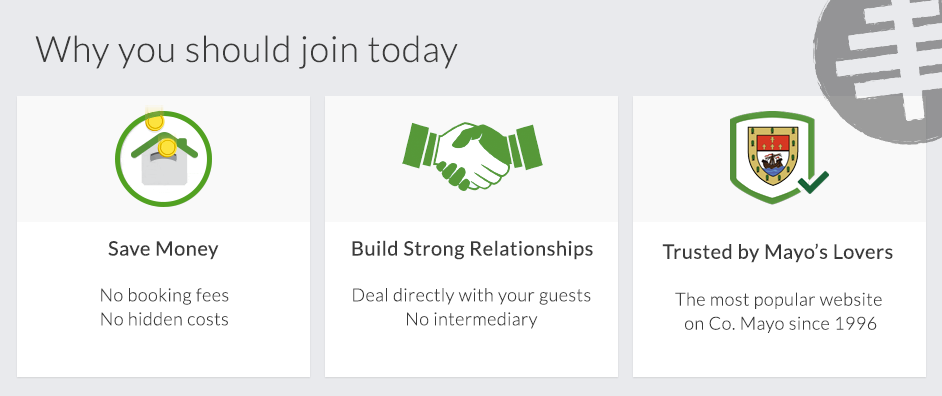The width and height of the screenshot is (942, 396).
Task: Click the 'No booking fees' text
Action: [x=164, y=296]
